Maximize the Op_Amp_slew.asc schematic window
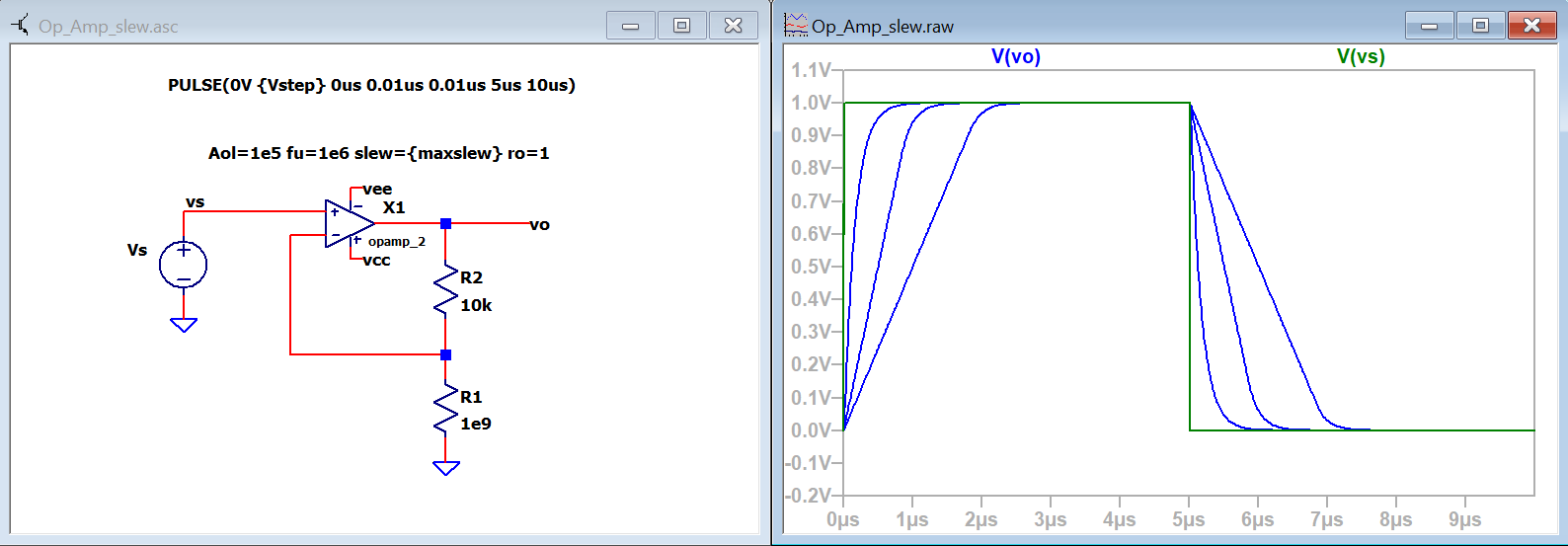 [x=681, y=26]
